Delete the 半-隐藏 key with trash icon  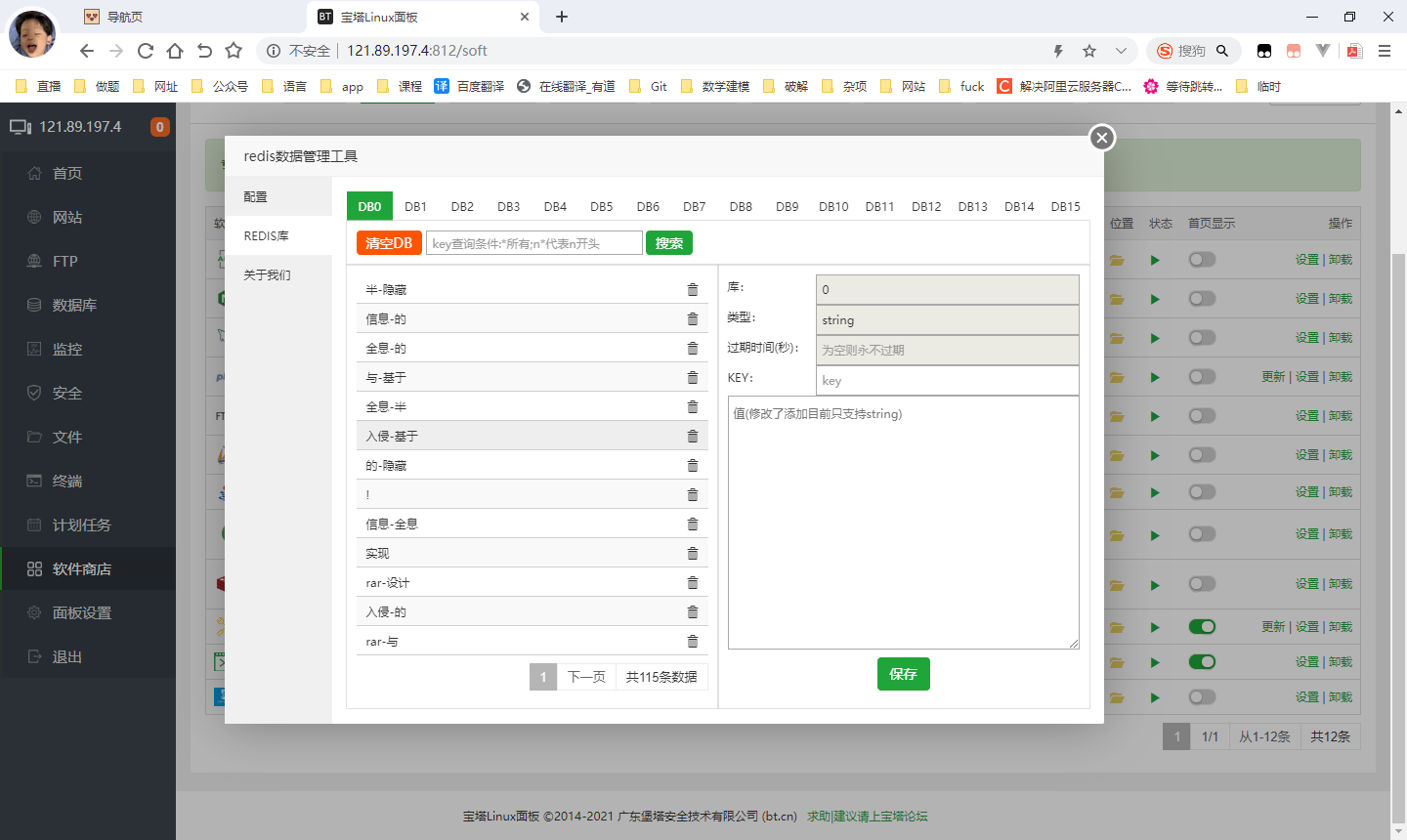click(693, 289)
